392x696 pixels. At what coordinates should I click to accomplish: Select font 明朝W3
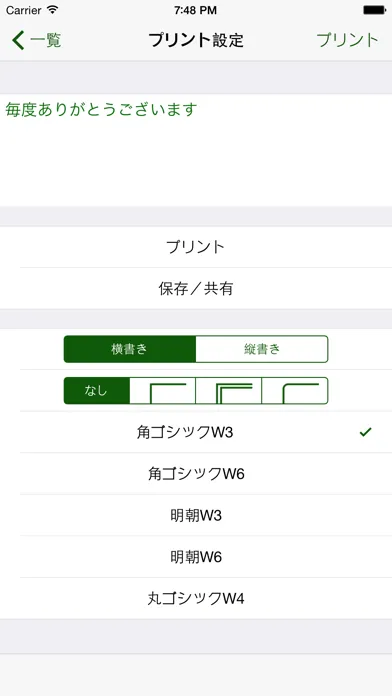[x=196, y=515]
